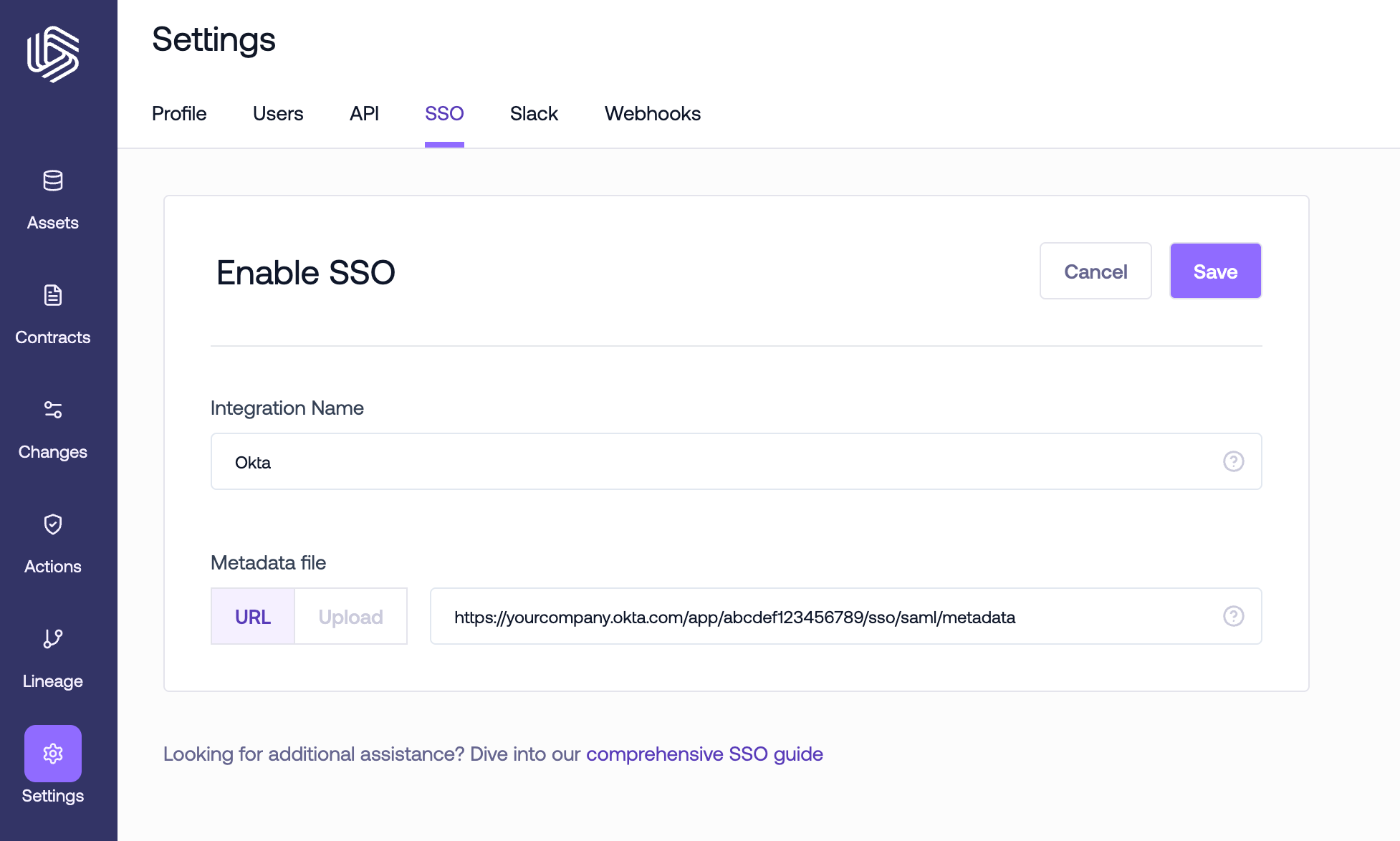Go to Changes sliders icon
This screenshot has height=841, width=1400.
[53, 410]
